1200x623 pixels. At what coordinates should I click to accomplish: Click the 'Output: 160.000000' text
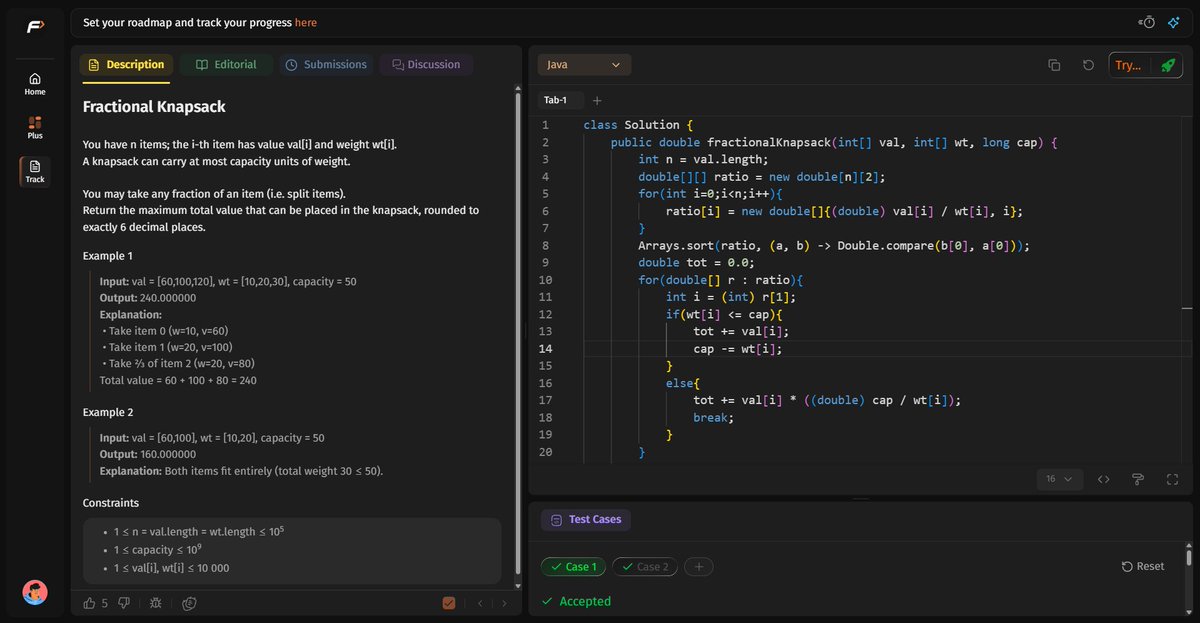pos(148,454)
